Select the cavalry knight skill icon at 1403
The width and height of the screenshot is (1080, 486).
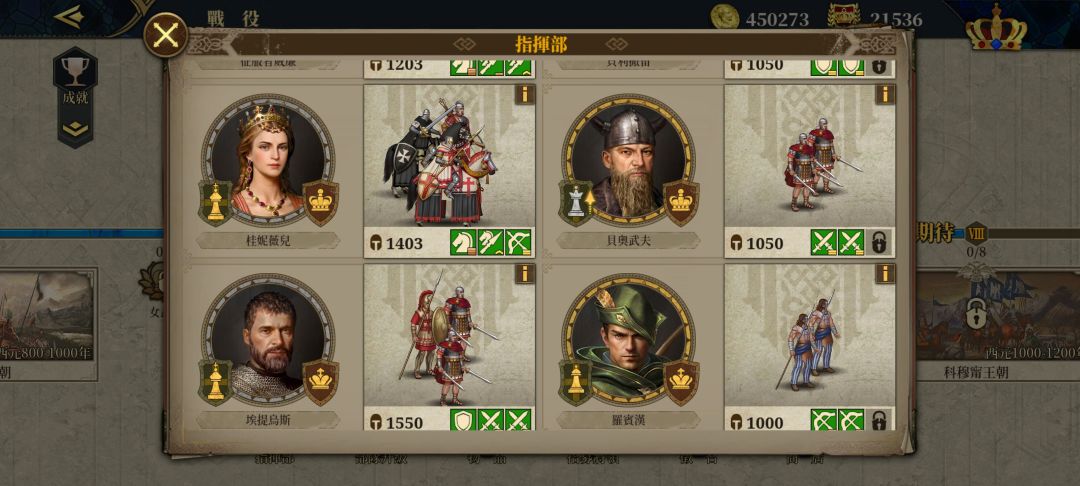coord(463,242)
